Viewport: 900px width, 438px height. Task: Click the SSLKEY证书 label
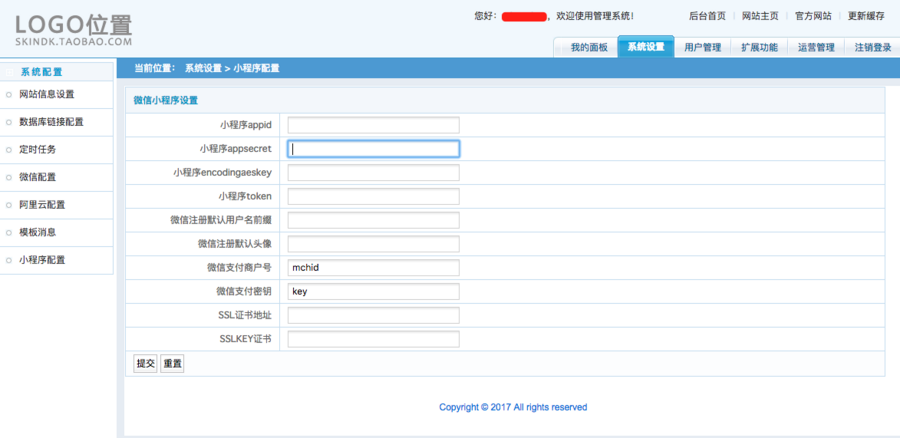245,339
